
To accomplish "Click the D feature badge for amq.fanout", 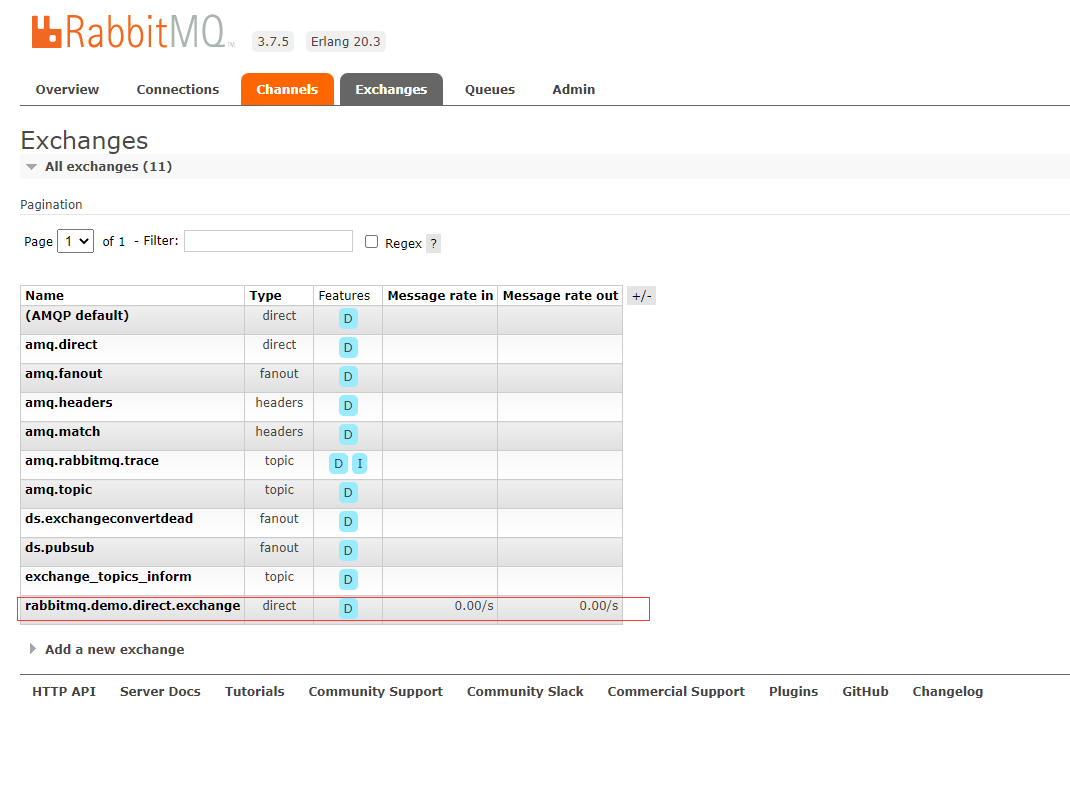I will point(348,376).
